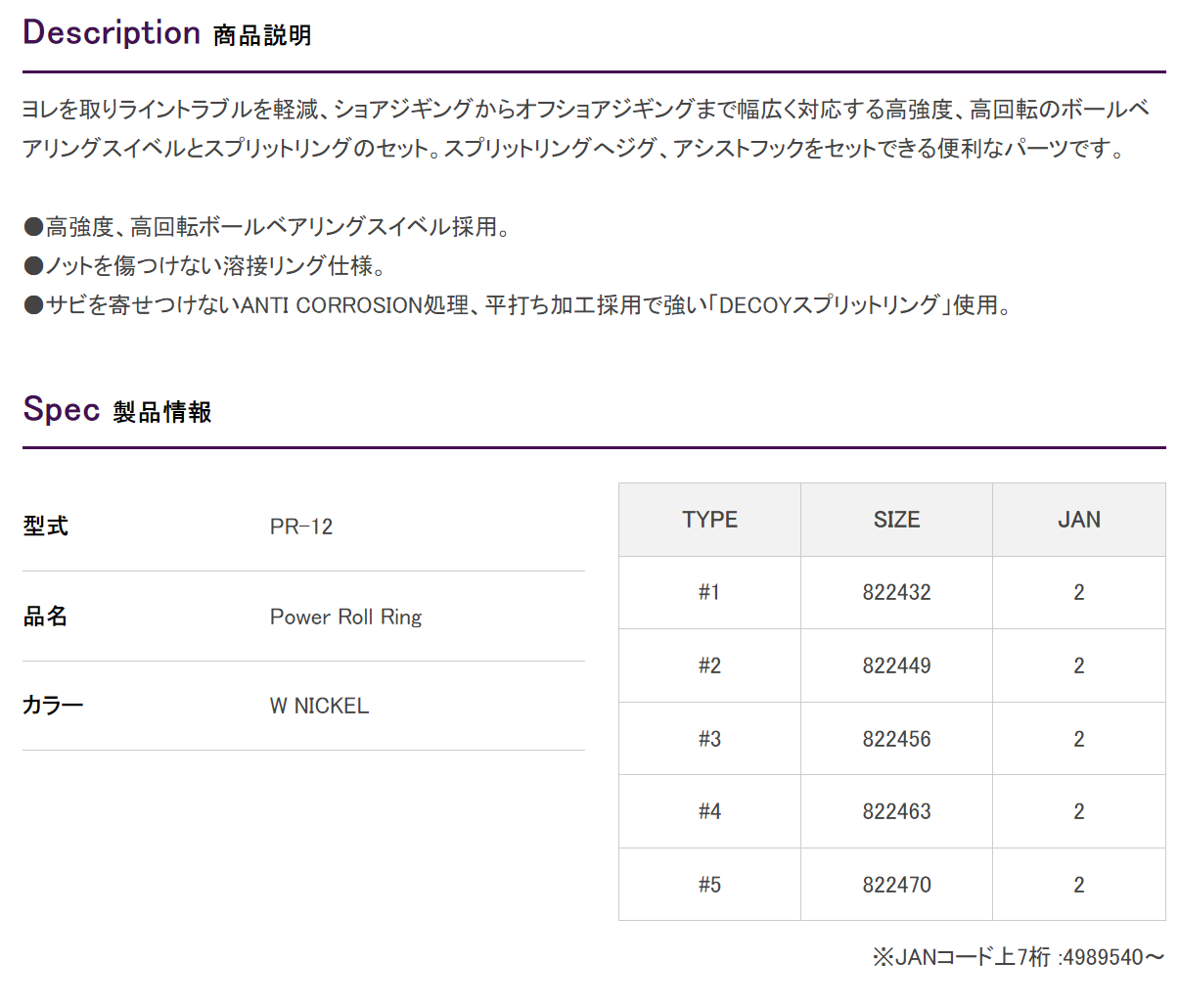1179x1008 pixels.
Task: Click the #2 type cell
Action: [x=710, y=665]
